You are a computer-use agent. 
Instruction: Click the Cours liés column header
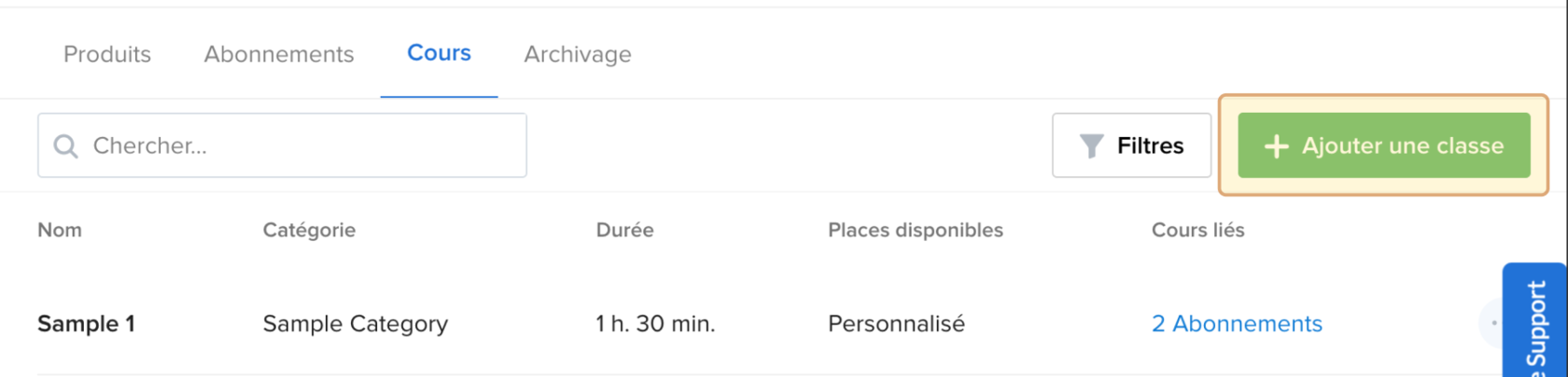click(x=1197, y=230)
